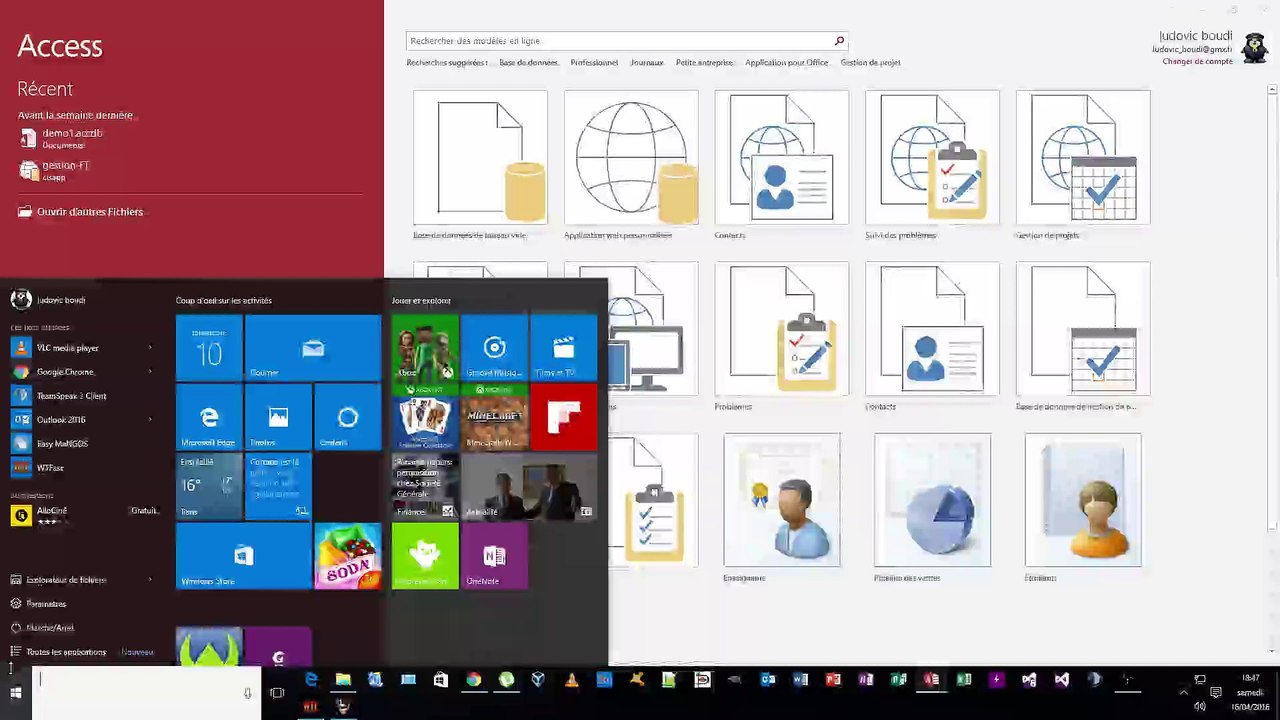Open VLC media player from Start menu
Viewport: 1280px width, 720px height.
(67, 347)
